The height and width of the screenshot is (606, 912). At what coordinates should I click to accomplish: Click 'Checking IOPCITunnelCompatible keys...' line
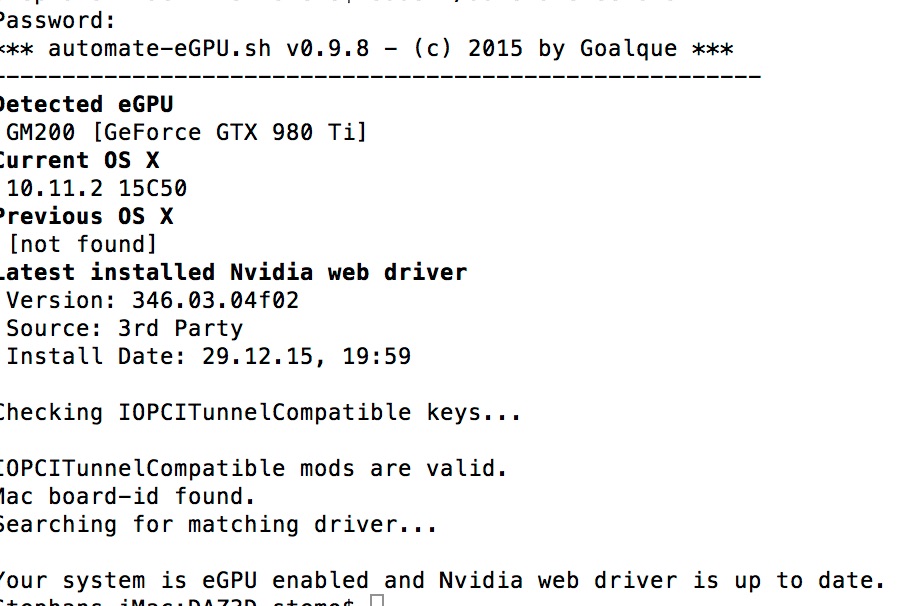pos(260,413)
